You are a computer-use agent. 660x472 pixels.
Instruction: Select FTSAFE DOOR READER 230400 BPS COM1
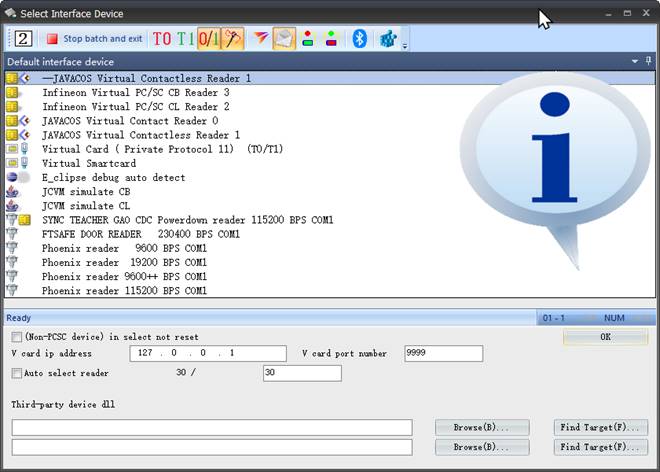click(x=140, y=234)
